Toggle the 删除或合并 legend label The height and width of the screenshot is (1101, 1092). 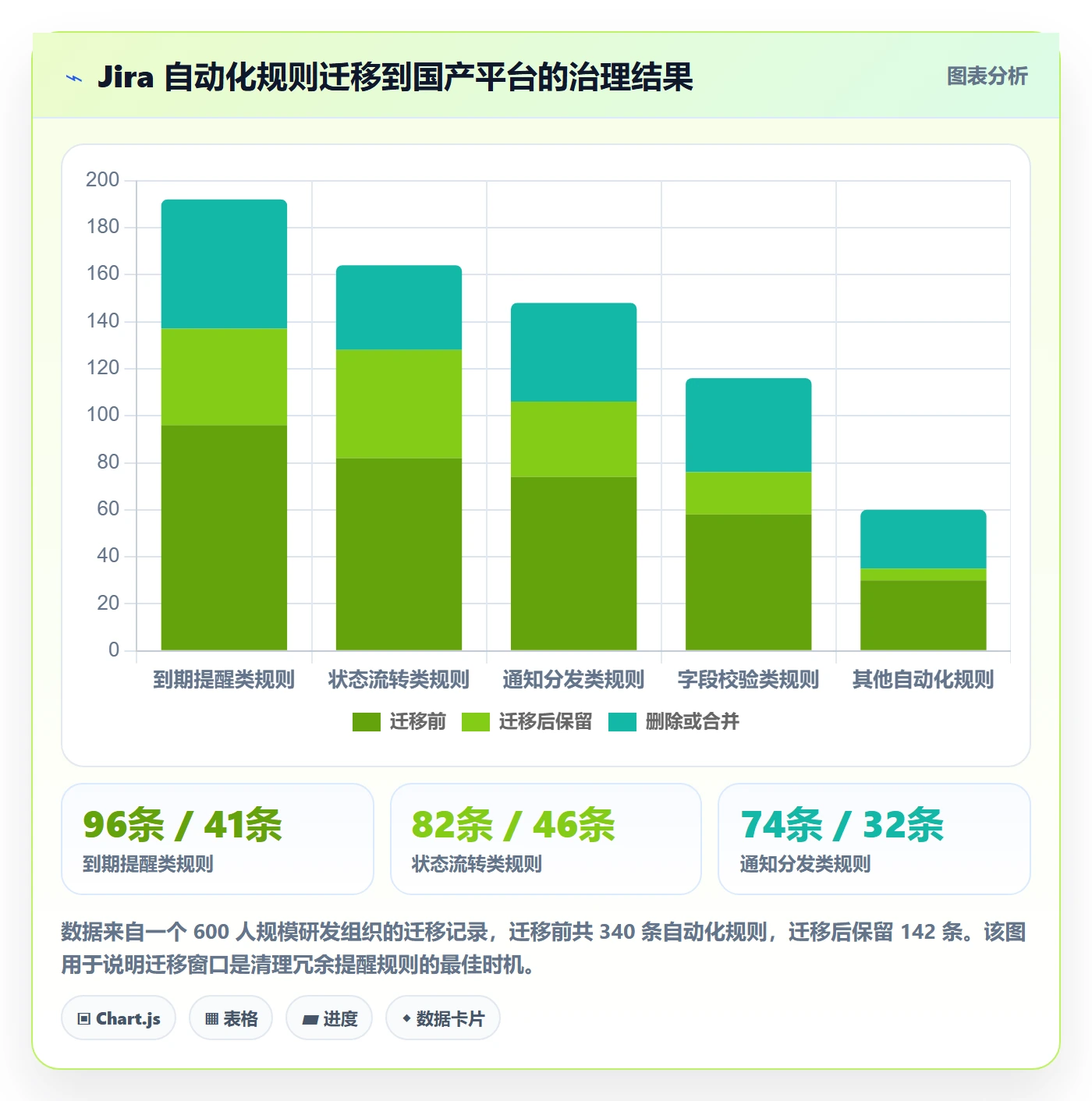pyautogui.click(x=693, y=722)
